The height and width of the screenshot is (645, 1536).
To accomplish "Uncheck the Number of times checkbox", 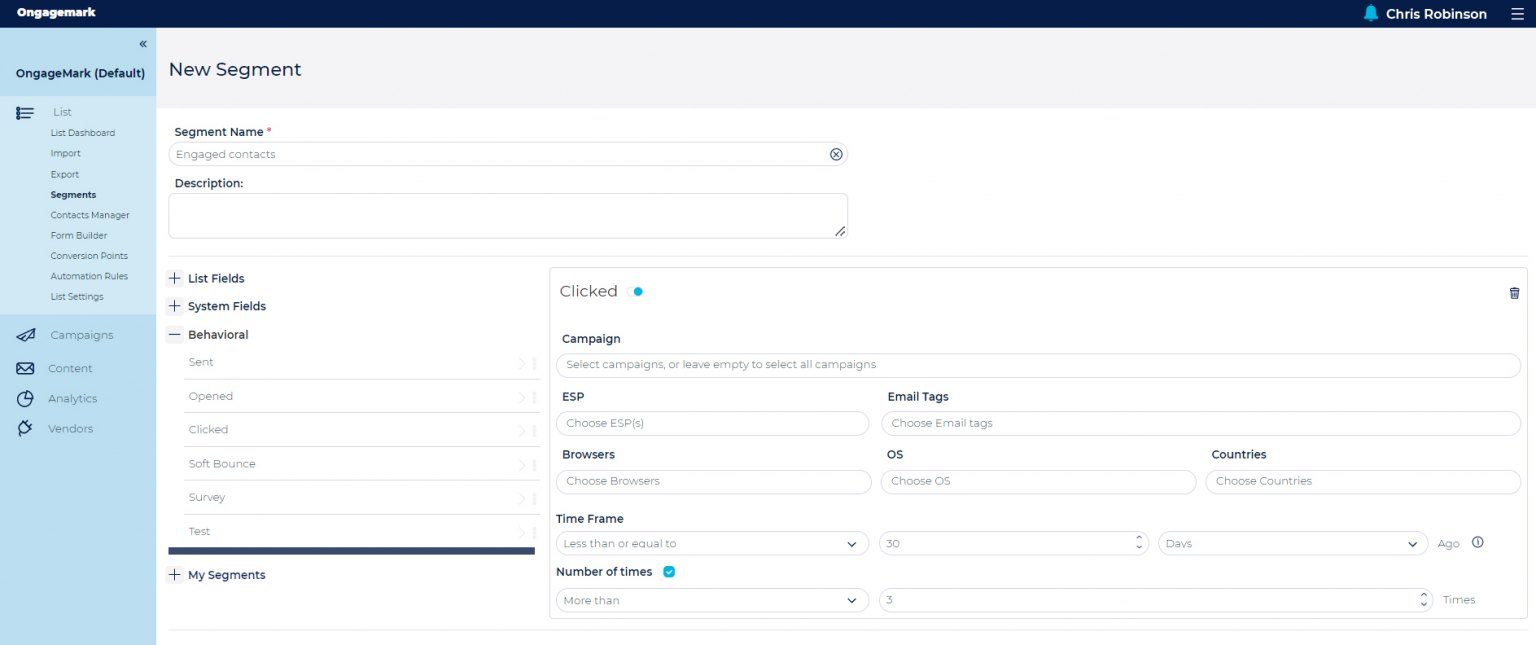I will pos(669,572).
